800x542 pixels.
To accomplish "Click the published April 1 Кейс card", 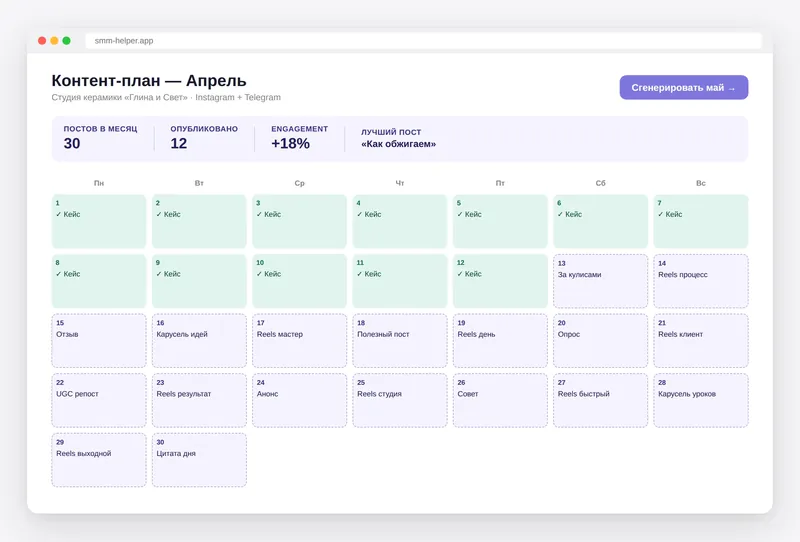I will tap(99, 221).
